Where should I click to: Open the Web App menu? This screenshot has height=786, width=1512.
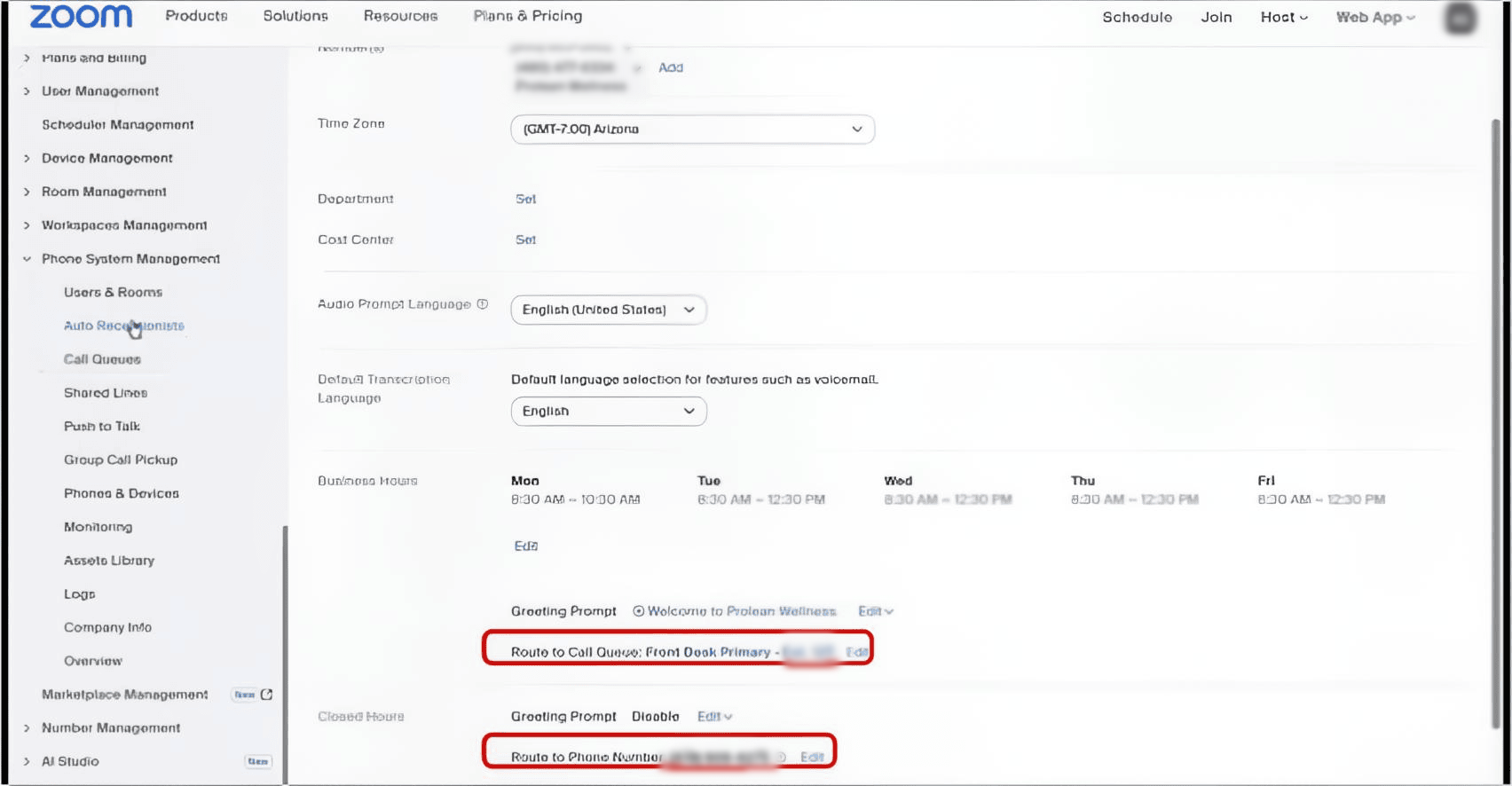click(1375, 17)
